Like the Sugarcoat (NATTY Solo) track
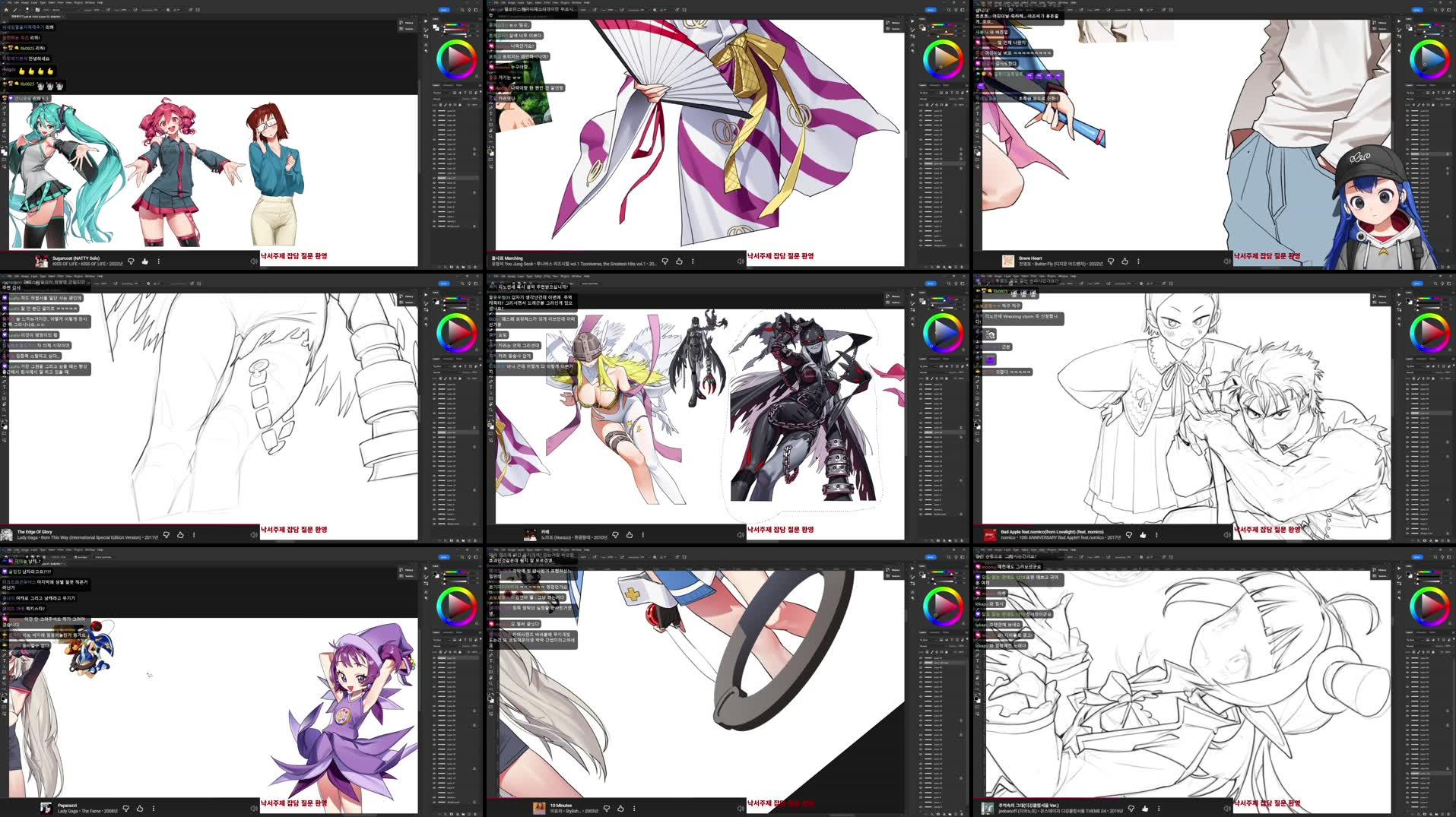This screenshot has height=817, width=1456. [144, 261]
